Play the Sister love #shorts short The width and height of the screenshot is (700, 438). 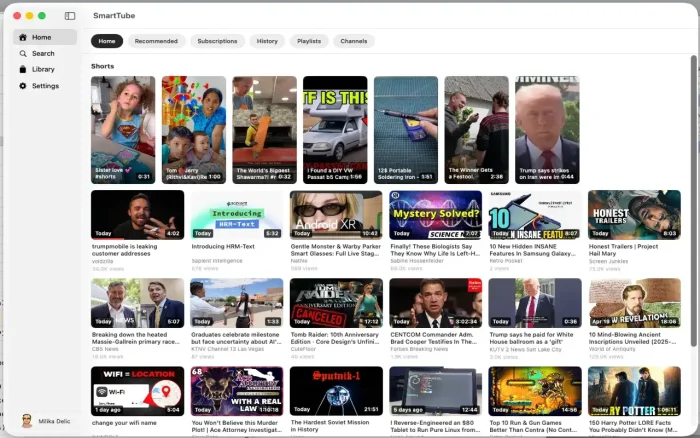[123, 130]
